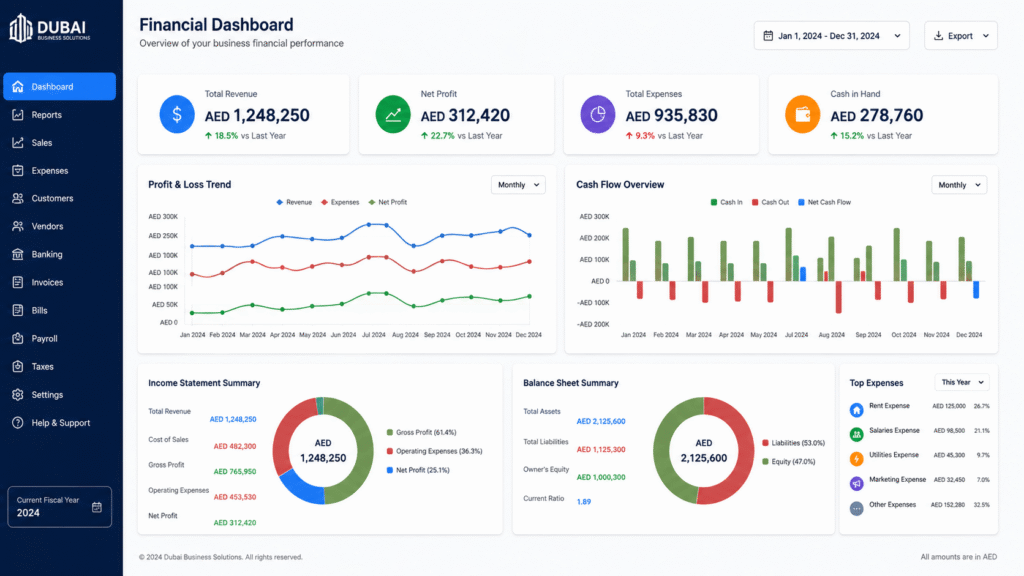Click the purple Total Expenses pie icon
The height and width of the screenshot is (576, 1024).
[x=598, y=114]
